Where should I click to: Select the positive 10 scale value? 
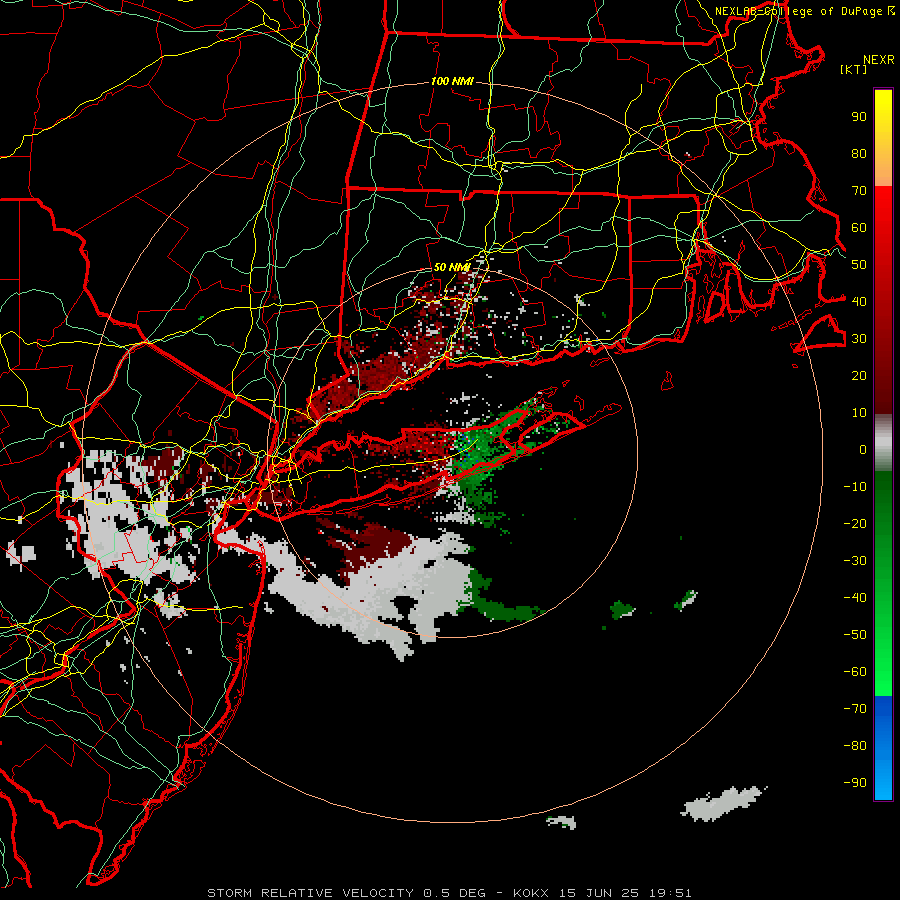pyautogui.click(x=859, y=413)
